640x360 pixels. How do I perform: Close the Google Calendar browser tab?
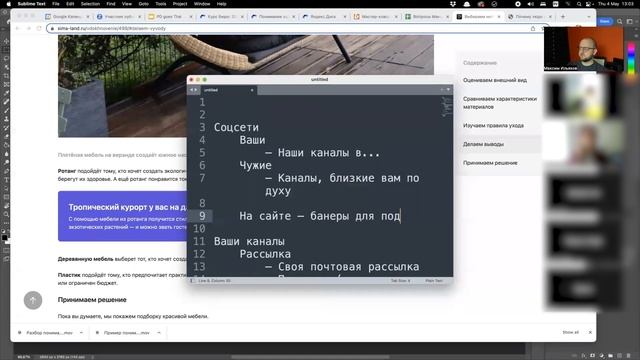coord(87,16)
